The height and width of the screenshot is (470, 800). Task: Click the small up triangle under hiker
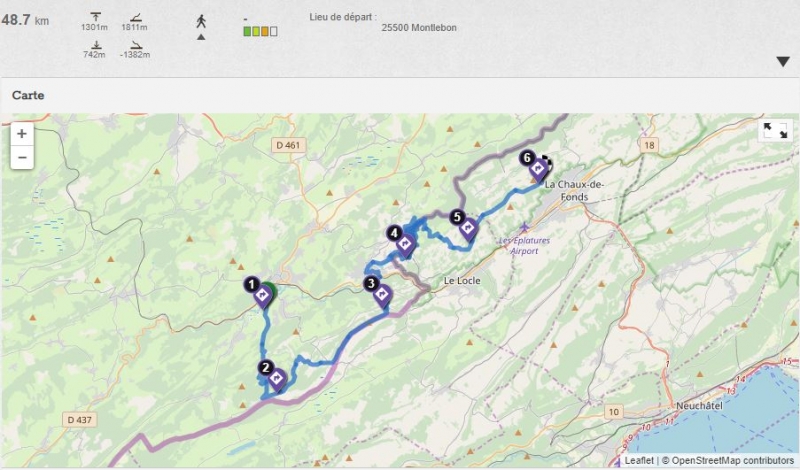(201, 37)
